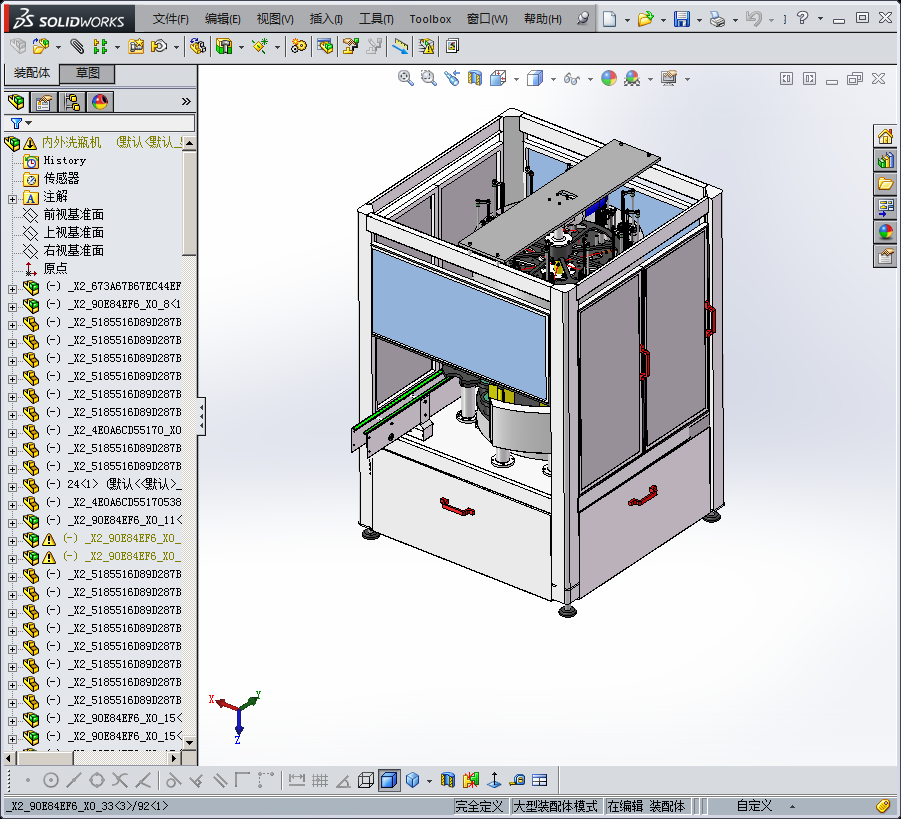
Task: Open the New document dropdown arrow
Action: point(627,20)
